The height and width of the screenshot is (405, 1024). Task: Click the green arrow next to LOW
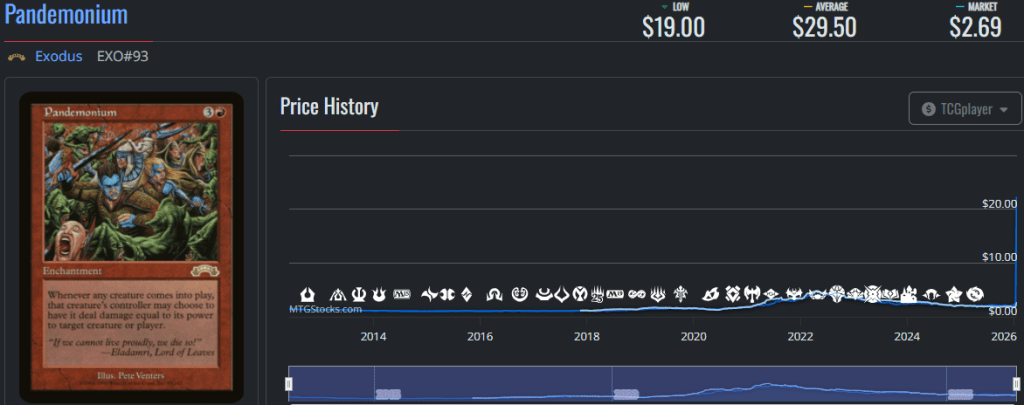pos(664,8)
